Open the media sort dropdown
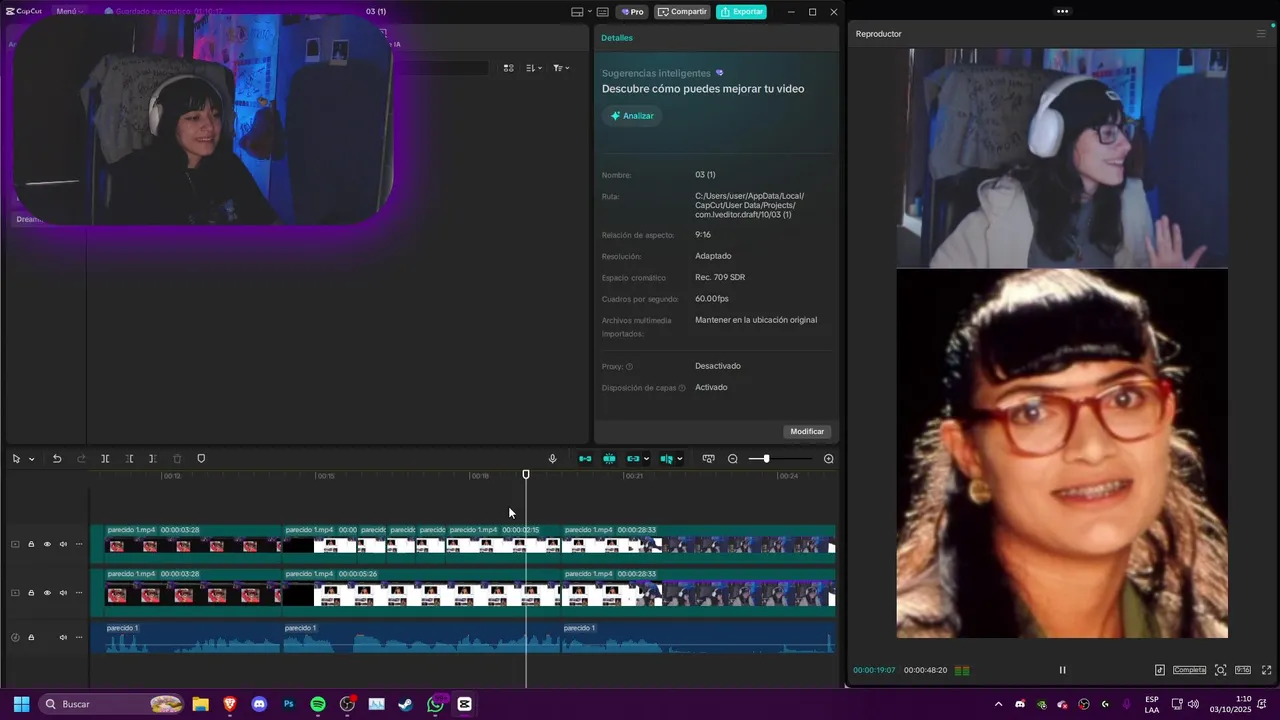This screenshot has width=1280, height=720. (534, 68)
